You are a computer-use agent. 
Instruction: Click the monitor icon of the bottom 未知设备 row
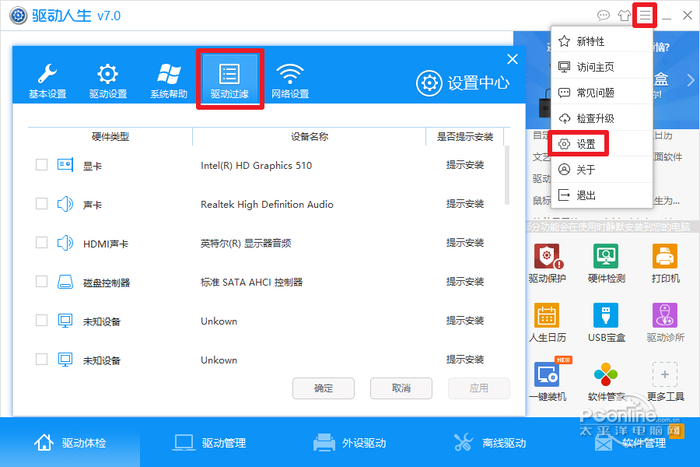pyautogui.click(x=65, y=359)
